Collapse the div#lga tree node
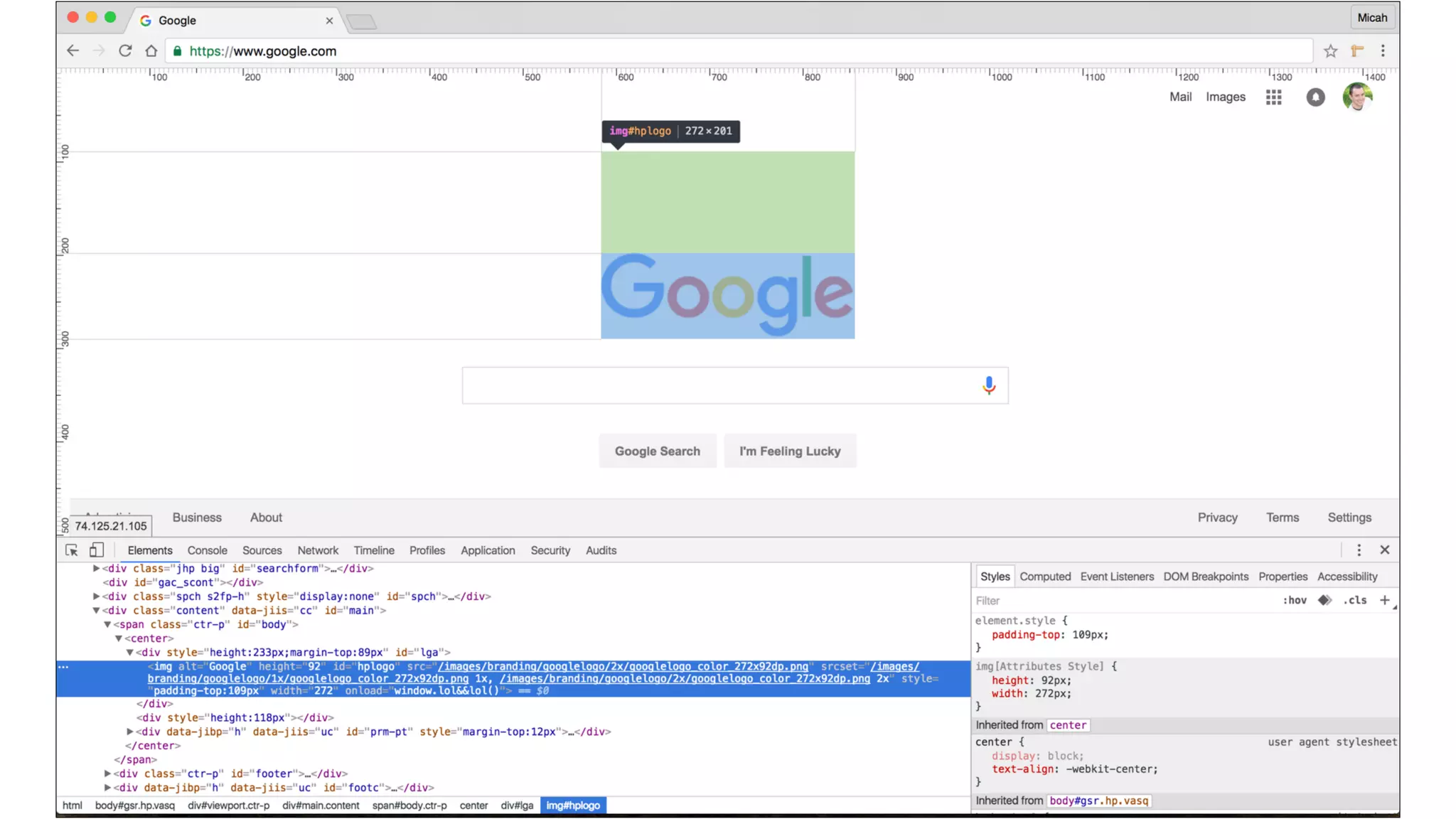Viewport: 1456px width, 819px height. (130, 653)
